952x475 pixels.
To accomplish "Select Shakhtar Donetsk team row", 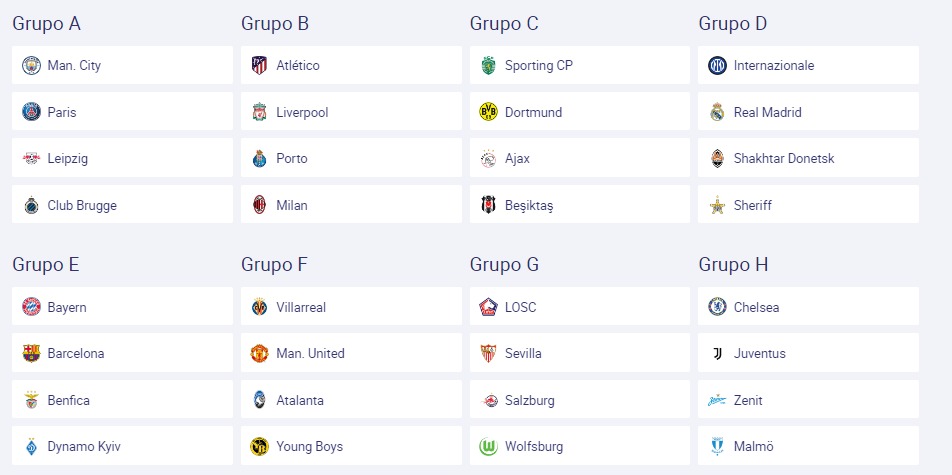I will click(x=808, y=158).
